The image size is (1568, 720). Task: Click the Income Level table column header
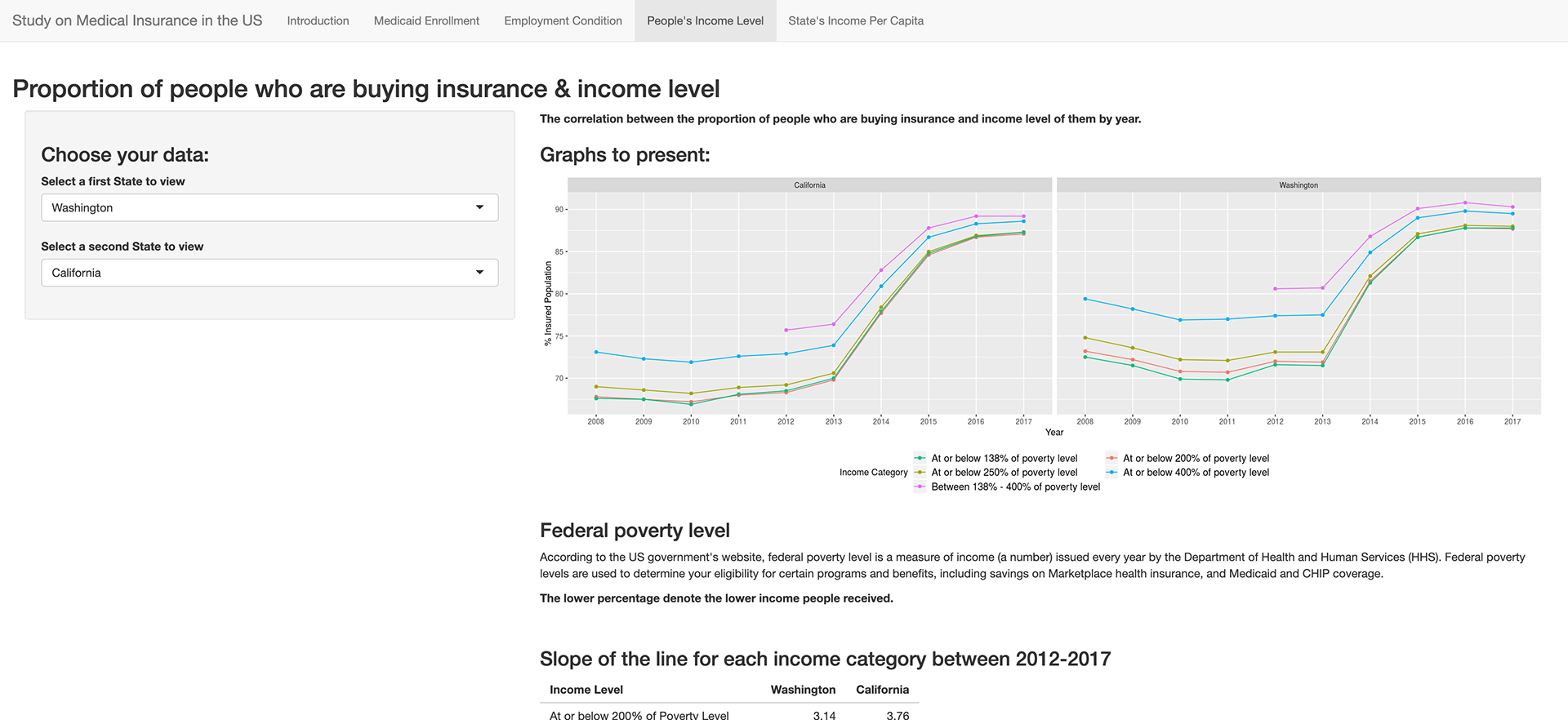pos(586,690)
